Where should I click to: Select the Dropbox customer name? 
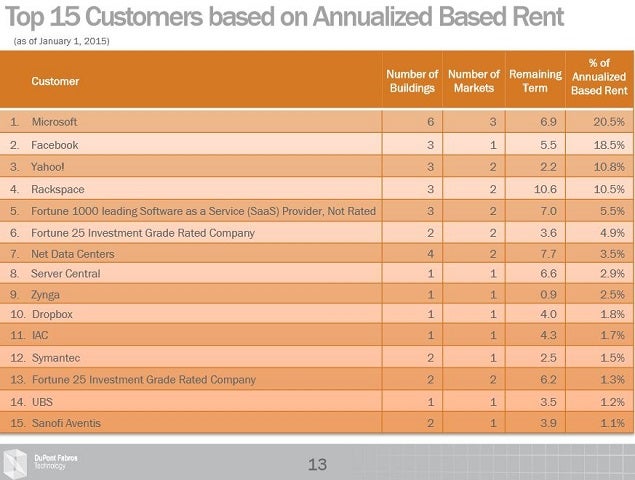point(52,314)
